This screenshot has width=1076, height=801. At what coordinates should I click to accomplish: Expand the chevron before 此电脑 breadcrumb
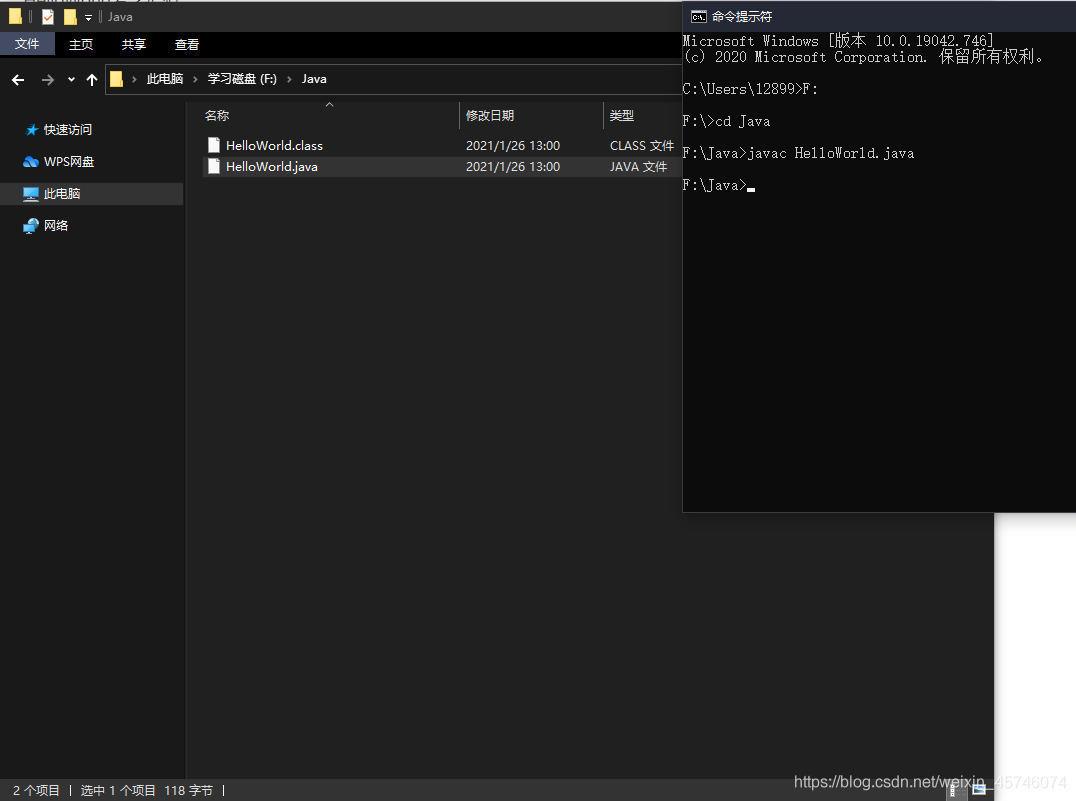[134, 80]
